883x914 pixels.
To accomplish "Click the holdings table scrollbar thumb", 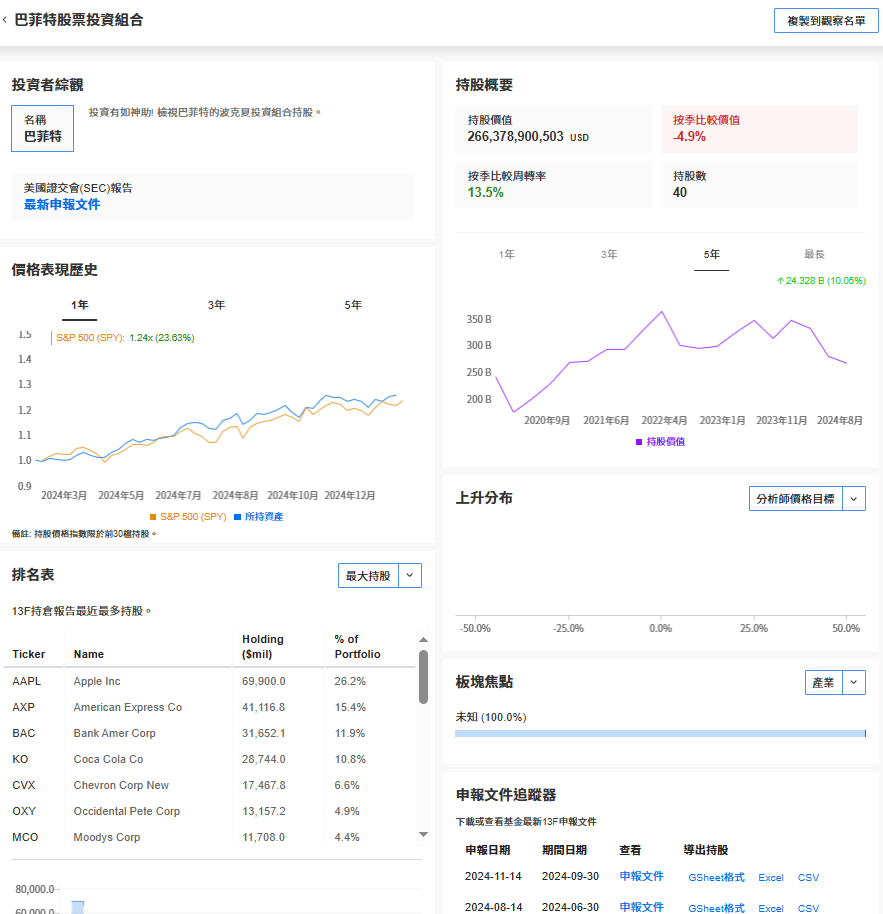I will tap(424, 677).
